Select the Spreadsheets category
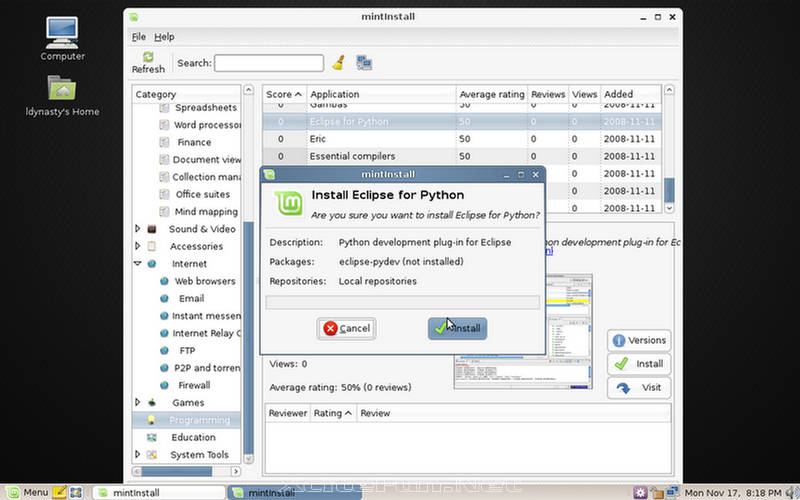 (x=206, y=108)
